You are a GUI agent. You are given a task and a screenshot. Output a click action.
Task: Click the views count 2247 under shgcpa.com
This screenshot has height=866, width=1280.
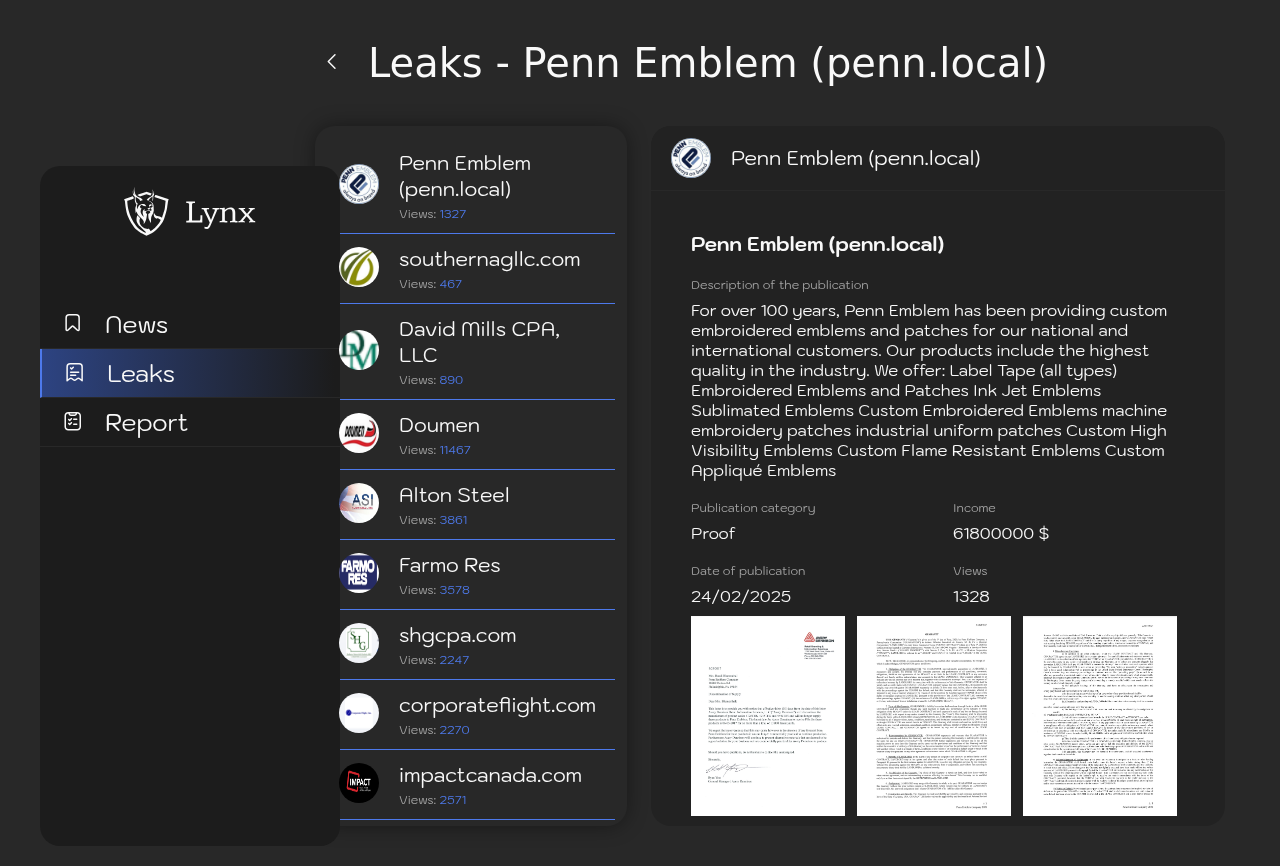pos(454,660)
